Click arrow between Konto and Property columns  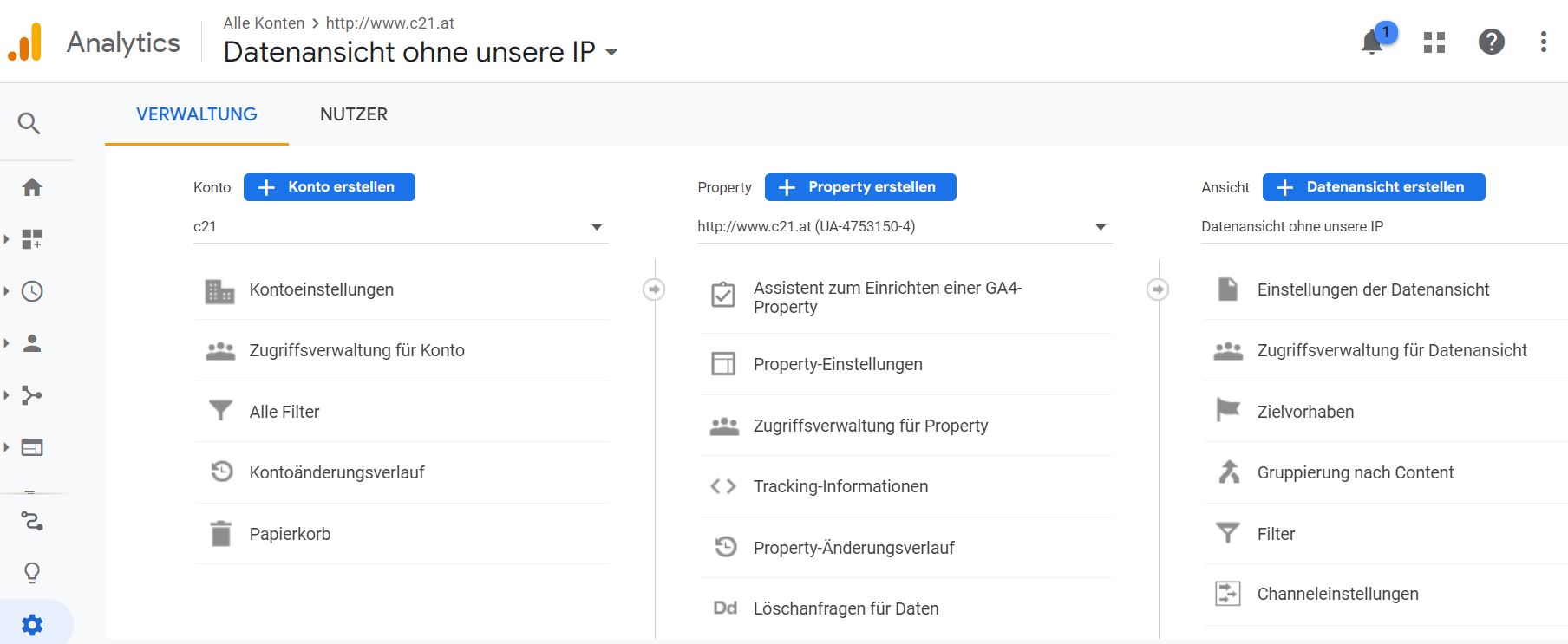pyautogui.click(x=654, y=289)
